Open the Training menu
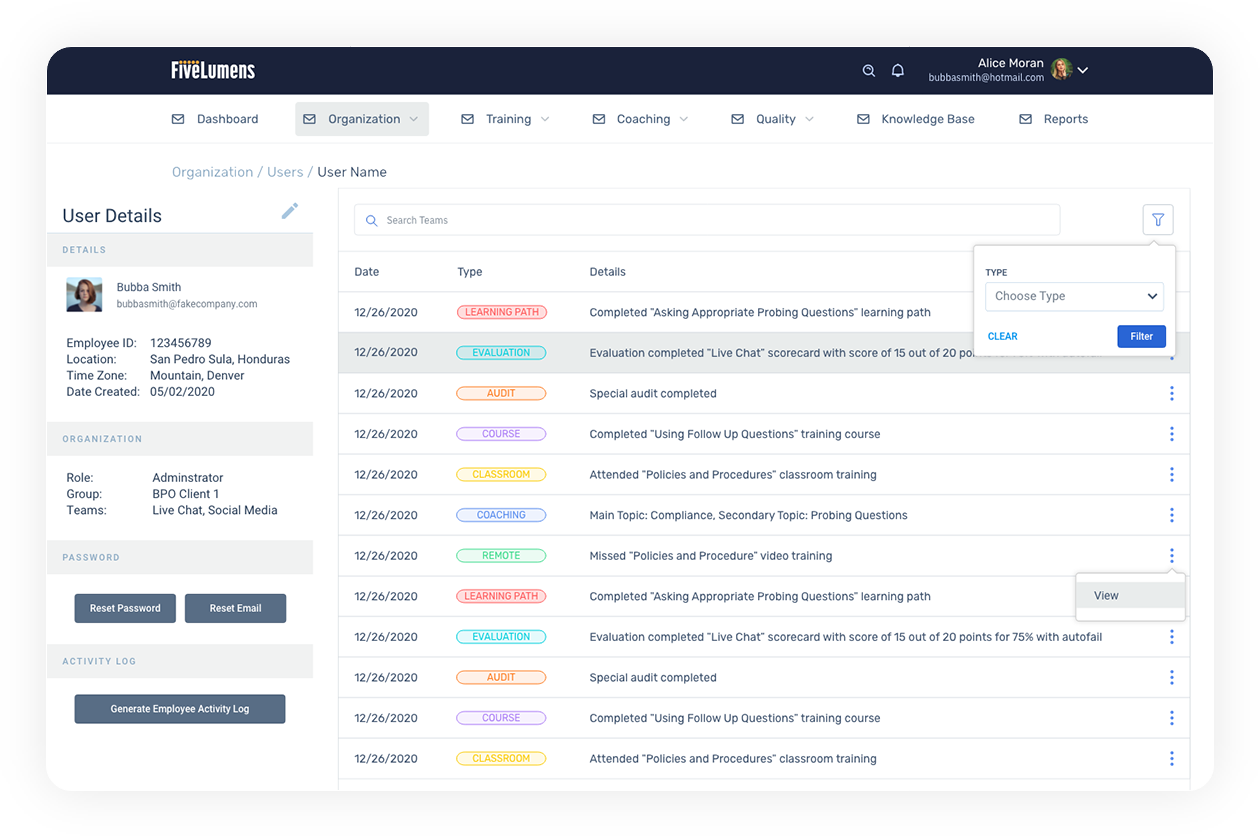This screenshot has height=836, width=1260. (508, 119)
